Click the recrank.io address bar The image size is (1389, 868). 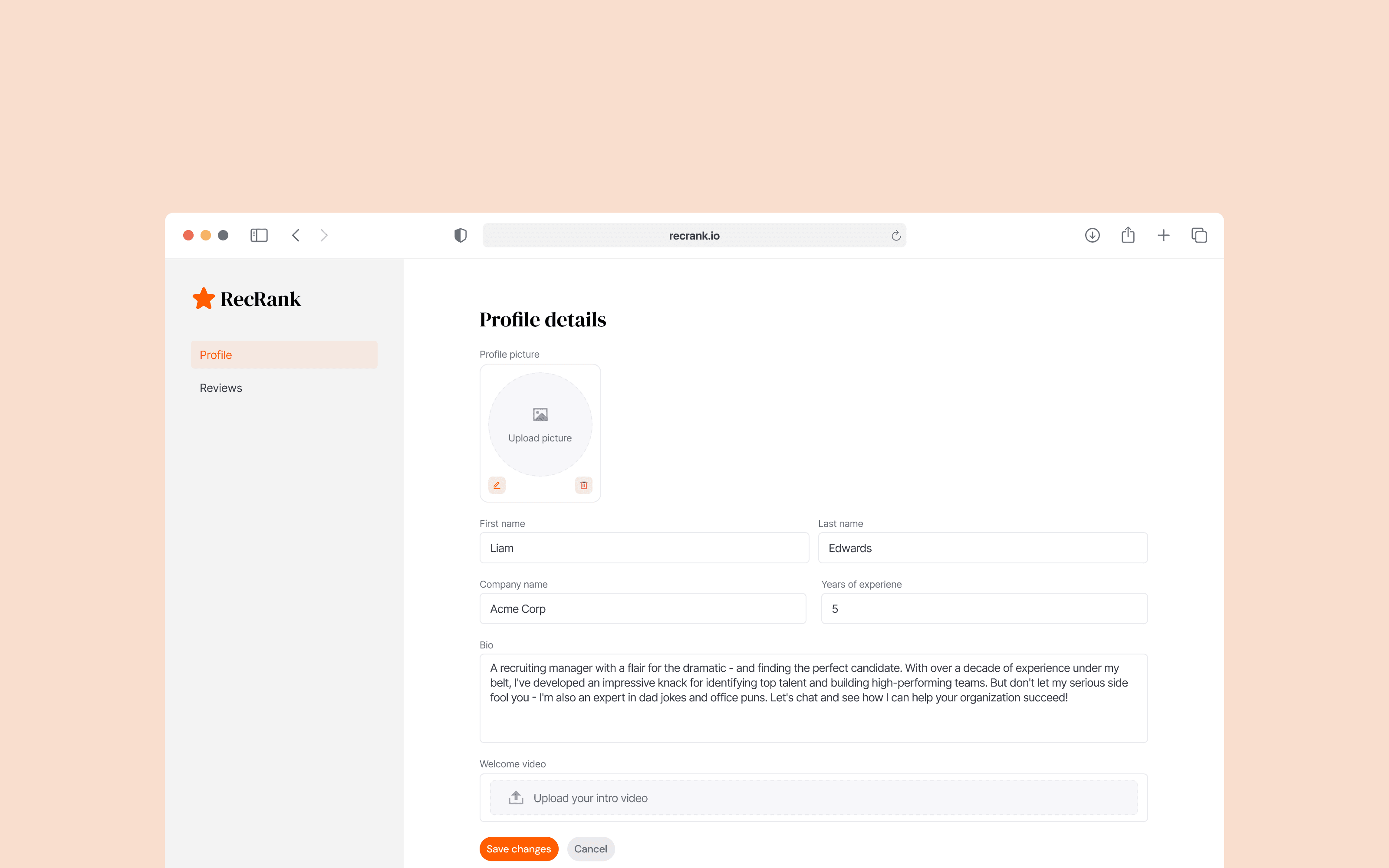[693, 235]
